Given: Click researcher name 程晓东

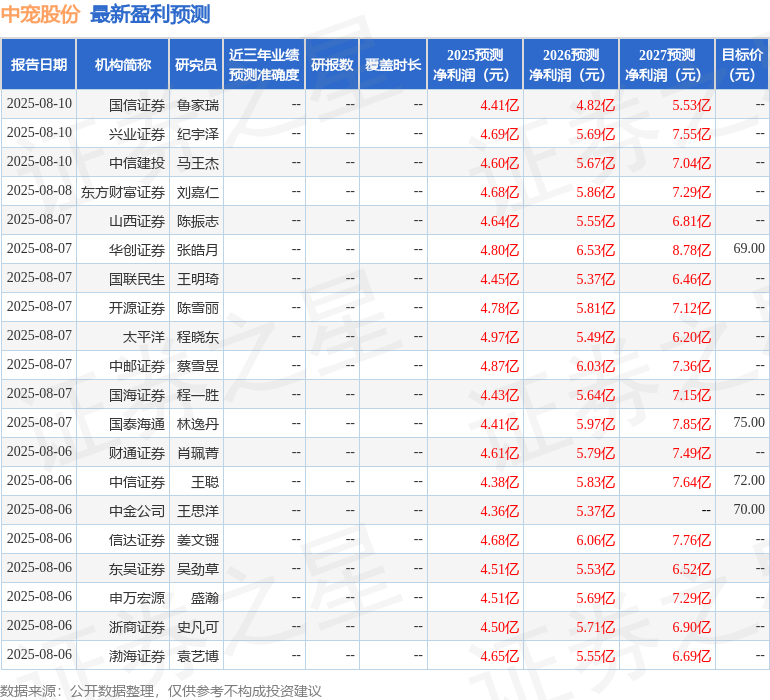Looking at the screenshot, I should (197, 337).
